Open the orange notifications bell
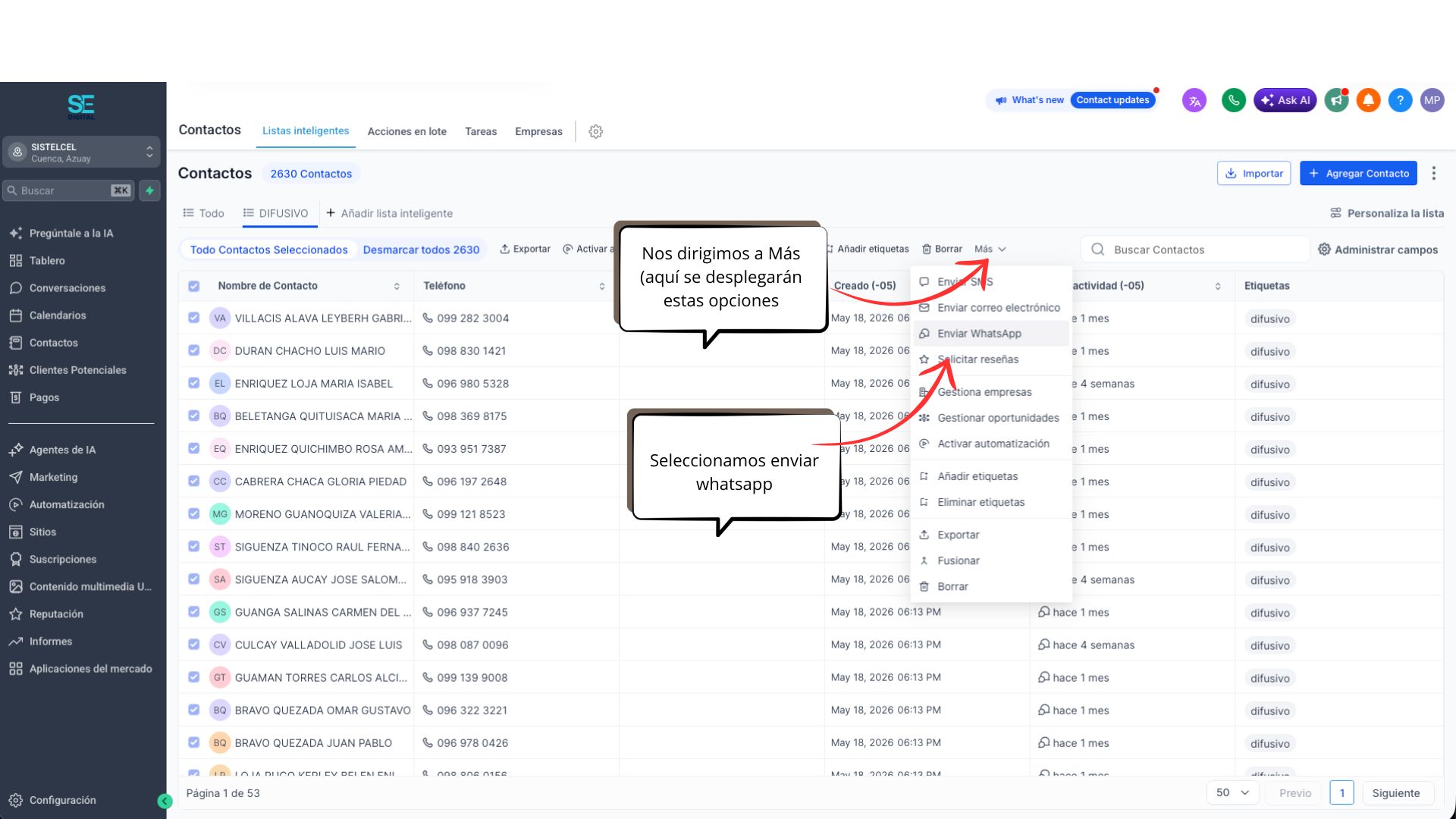This screenshot has width=1456, height=819. coord(1368,100)
